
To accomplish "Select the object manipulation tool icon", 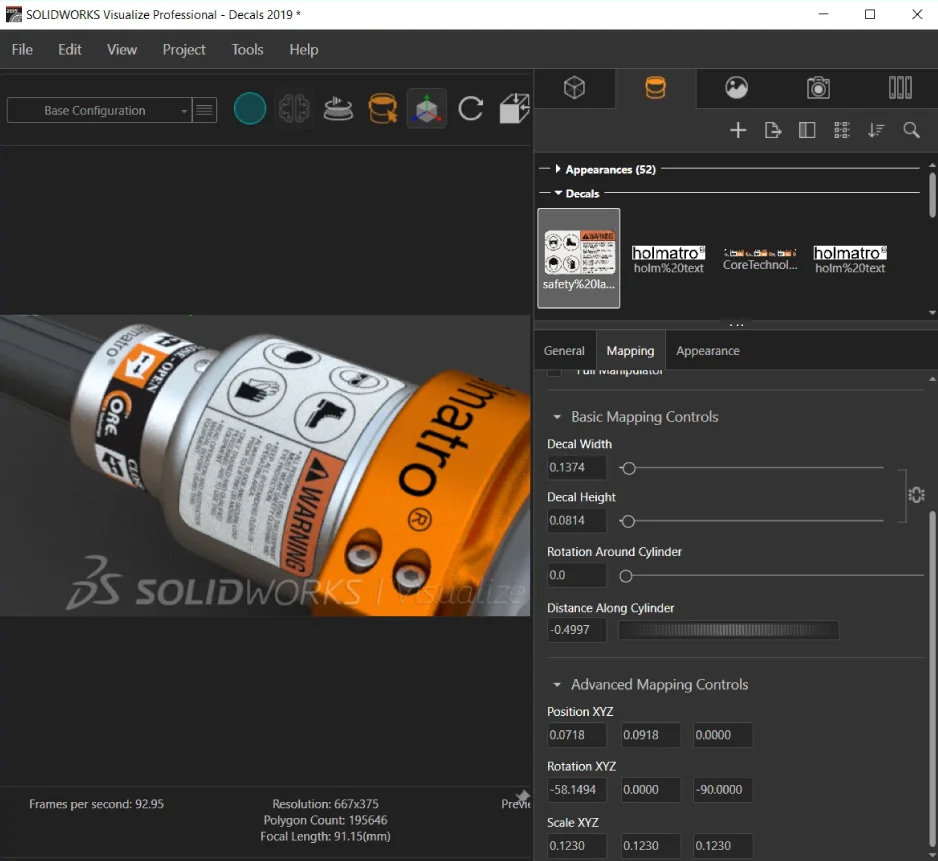I will click(x=427, y=109).
